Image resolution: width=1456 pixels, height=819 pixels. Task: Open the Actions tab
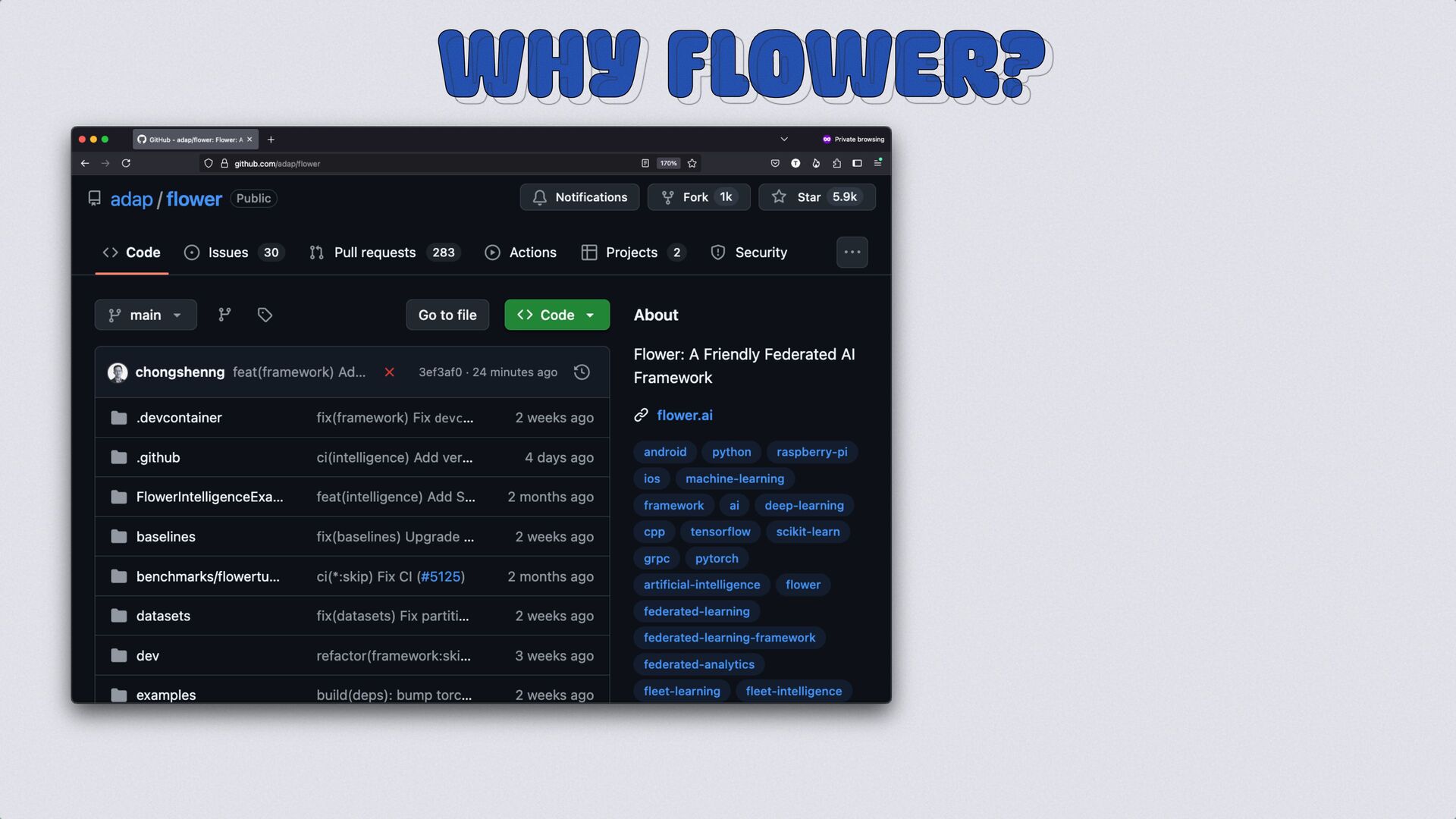click(520, 253)
